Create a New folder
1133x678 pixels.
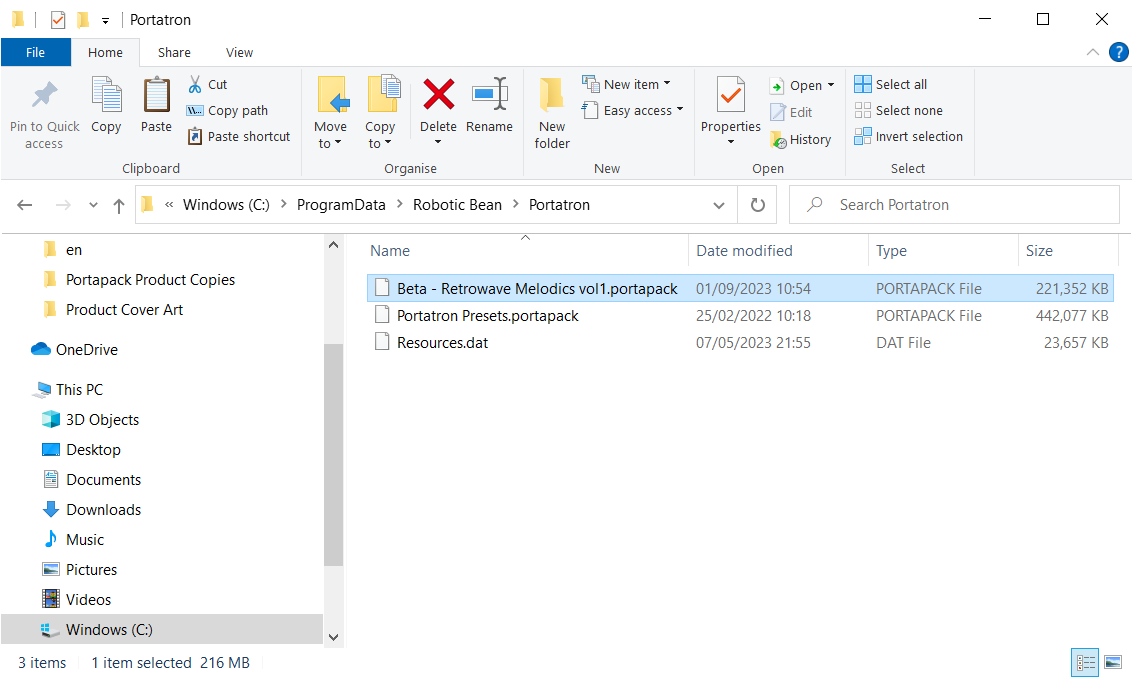(552, 112)
